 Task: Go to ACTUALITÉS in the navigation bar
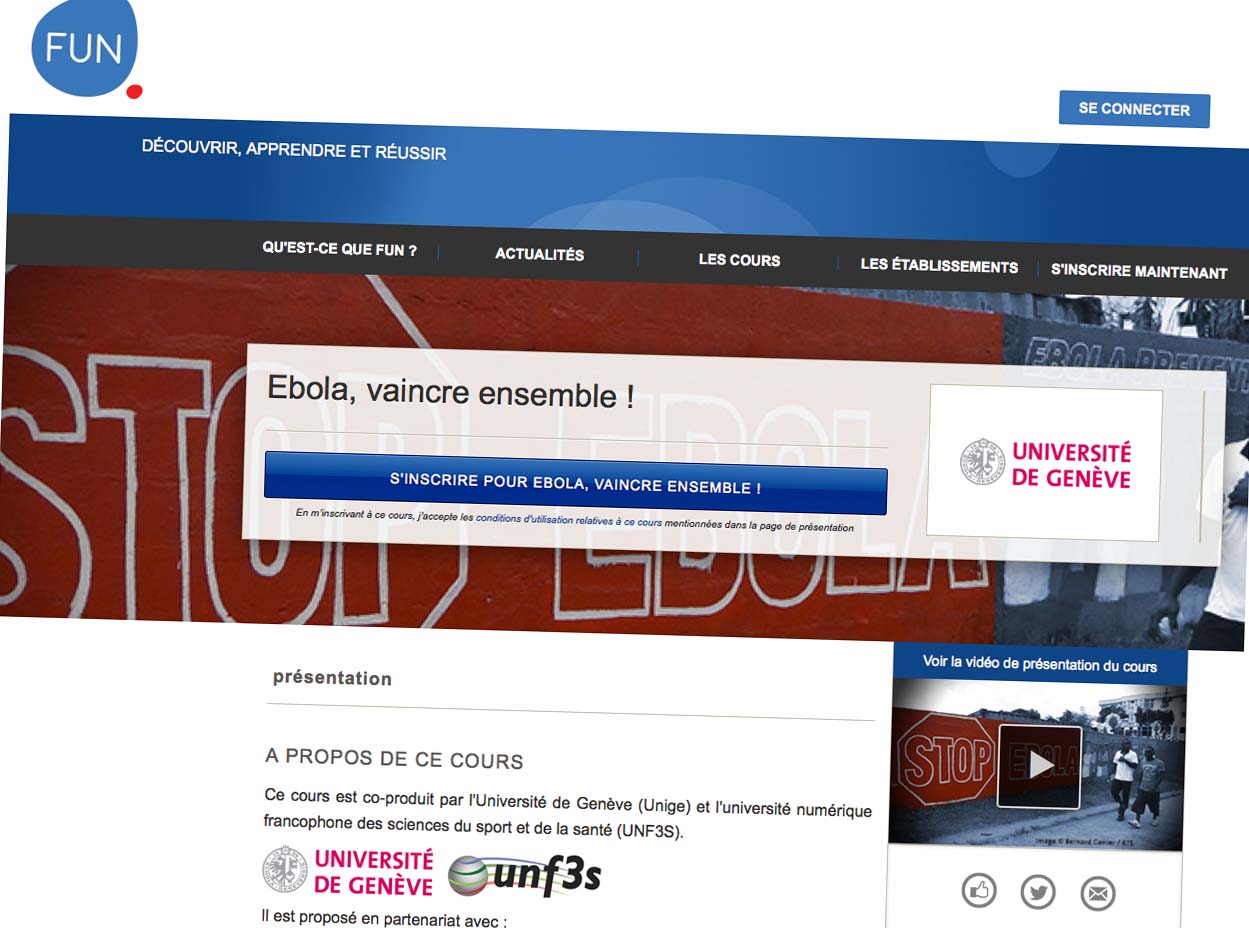pyautogui.click(x=539, y=255)
